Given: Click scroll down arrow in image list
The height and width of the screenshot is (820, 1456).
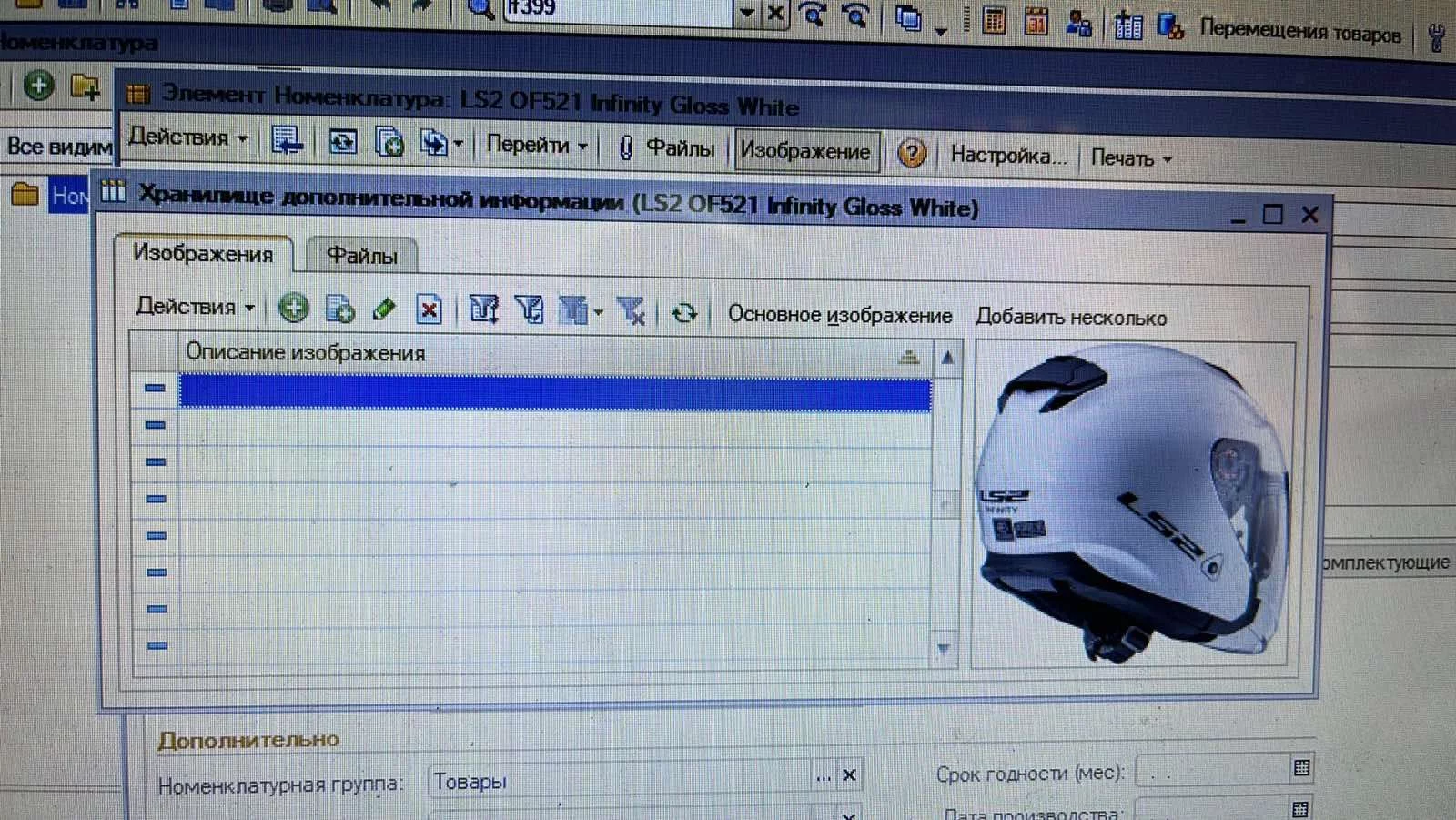Looking at the screenshot, I should click(944, 649).
